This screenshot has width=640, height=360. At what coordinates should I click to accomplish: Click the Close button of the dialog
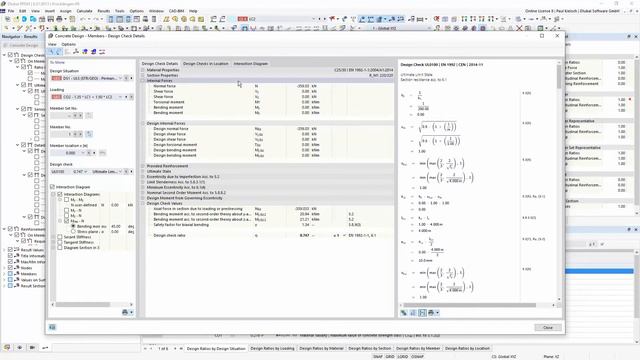[548, 327]
